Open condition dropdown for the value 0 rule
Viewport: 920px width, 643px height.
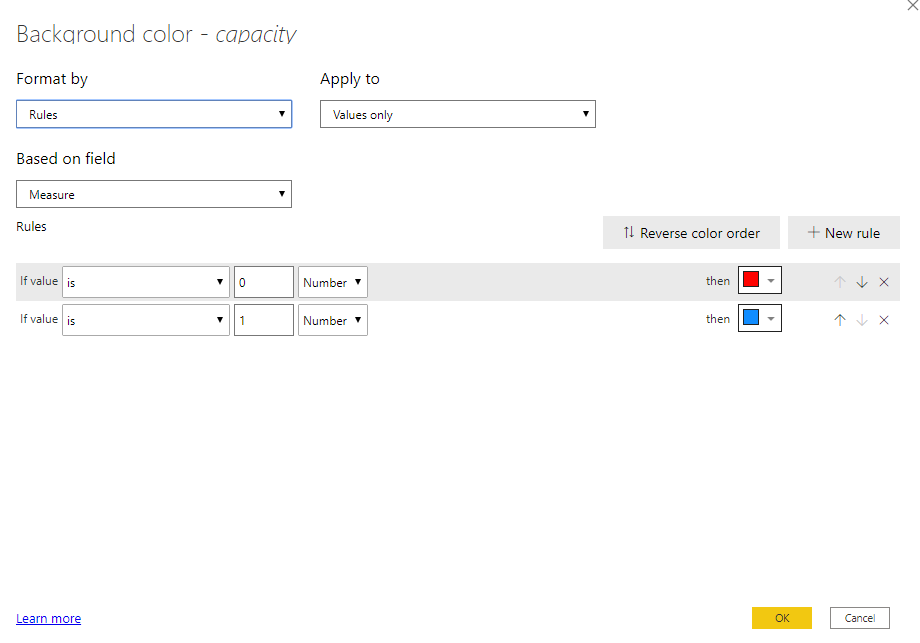pos(146,282)
